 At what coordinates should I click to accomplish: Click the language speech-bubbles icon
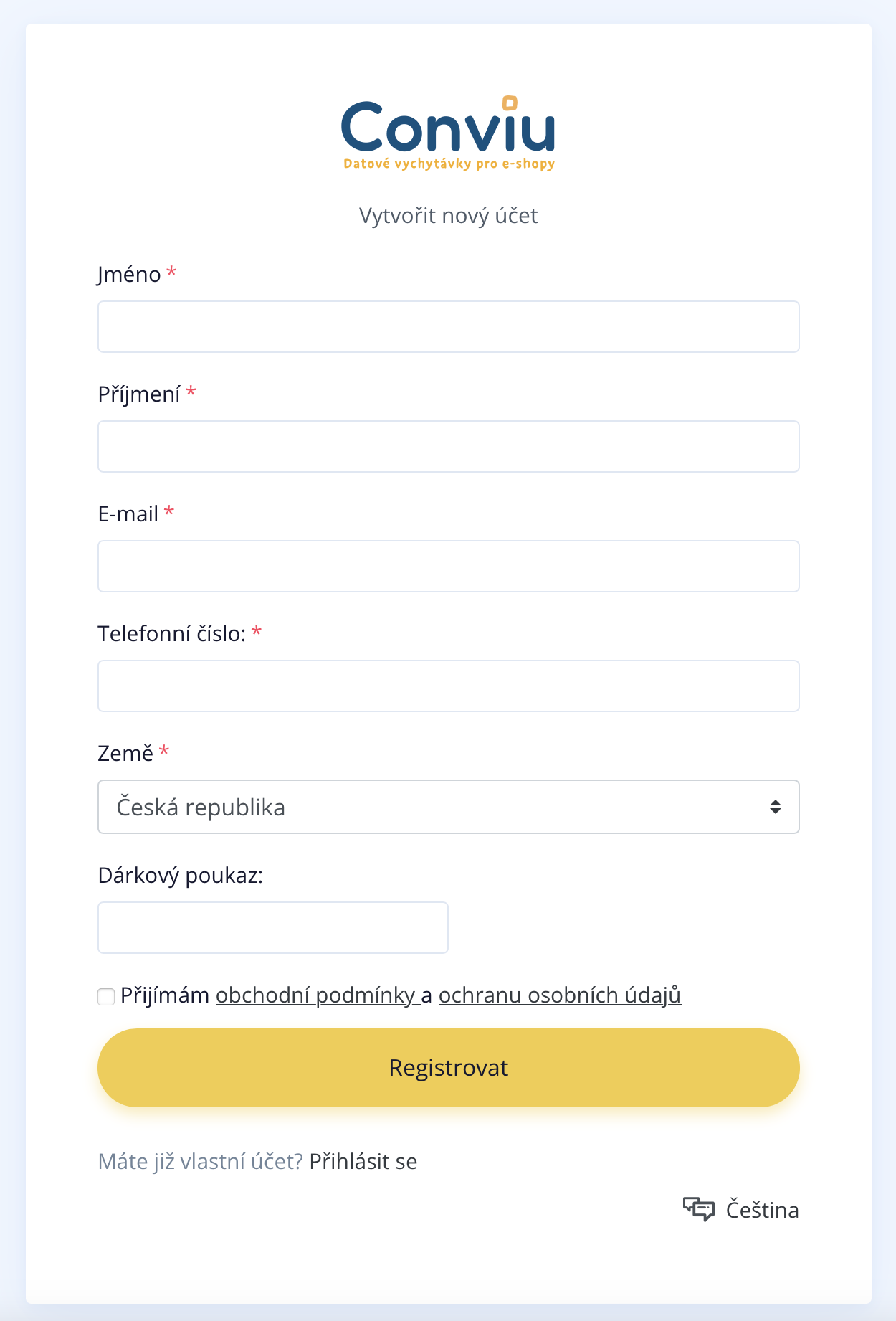(x=698, y=1209)
